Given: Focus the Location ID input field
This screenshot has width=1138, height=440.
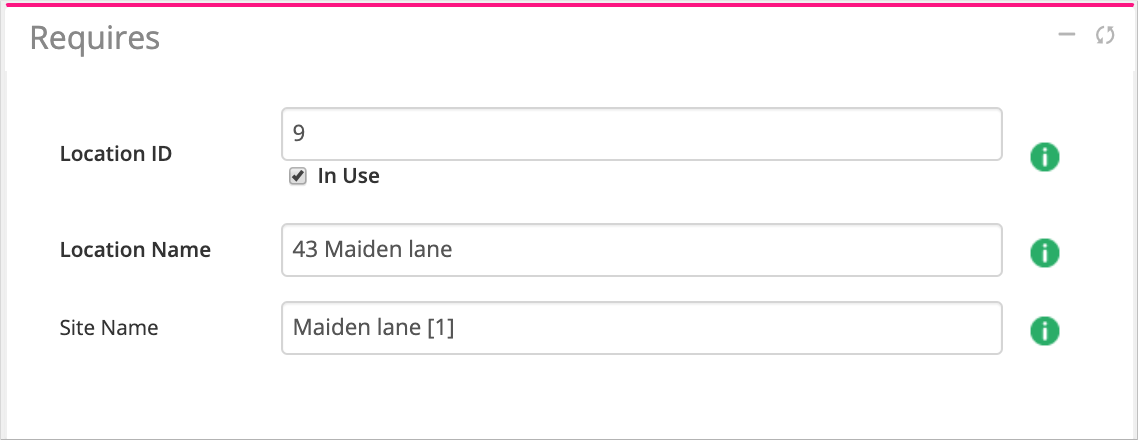Looking at the screenshot, I should point(641,134).
